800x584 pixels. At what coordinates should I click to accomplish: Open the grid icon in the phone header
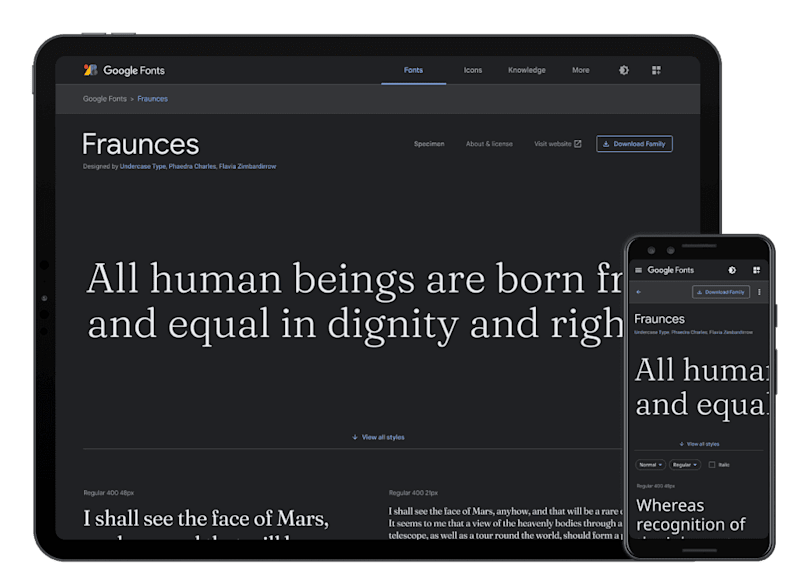point(757,270)
